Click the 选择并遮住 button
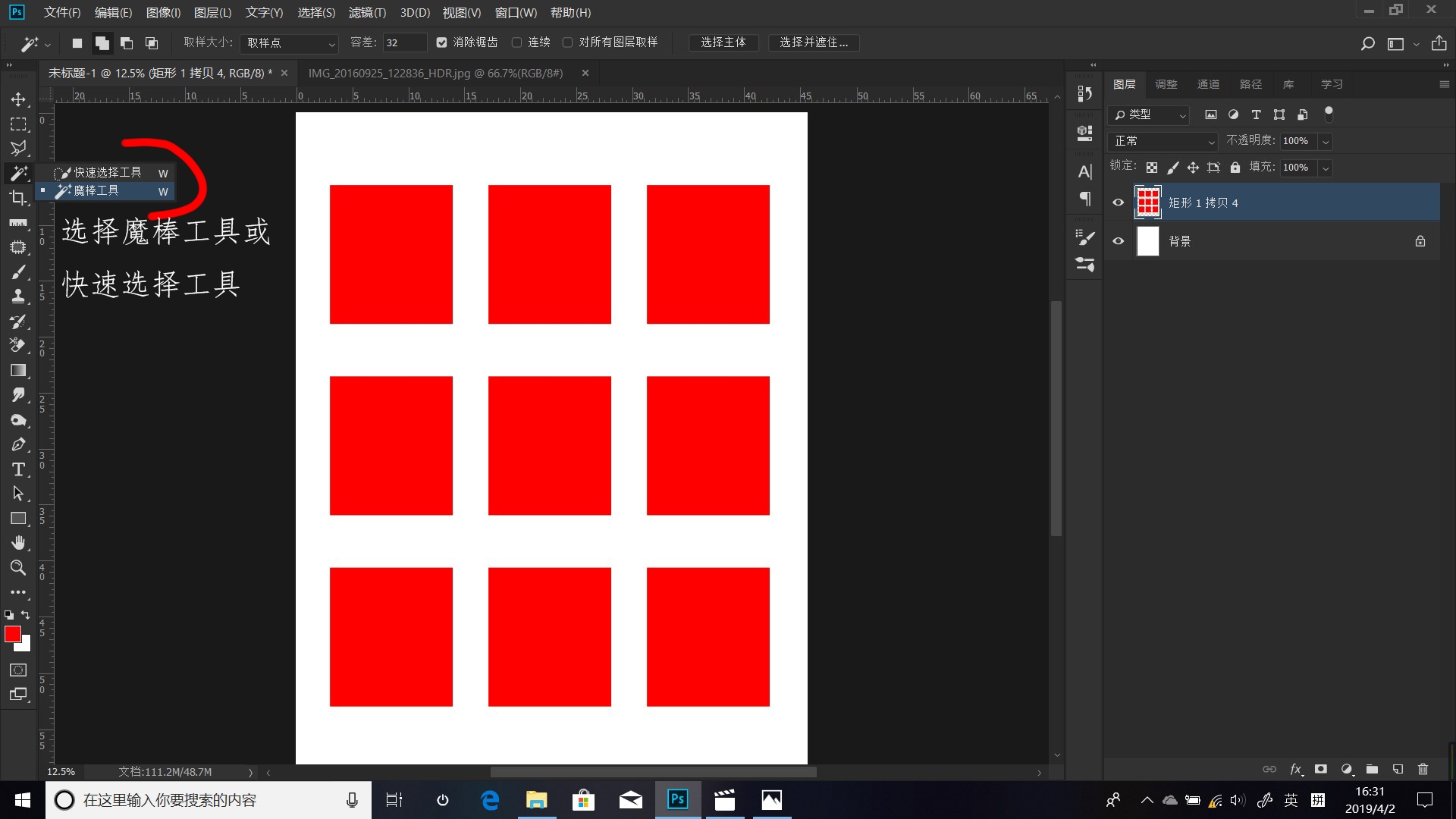Image resolution: width=1456 pixels, height=819 pixels. [x=814, y=42]
